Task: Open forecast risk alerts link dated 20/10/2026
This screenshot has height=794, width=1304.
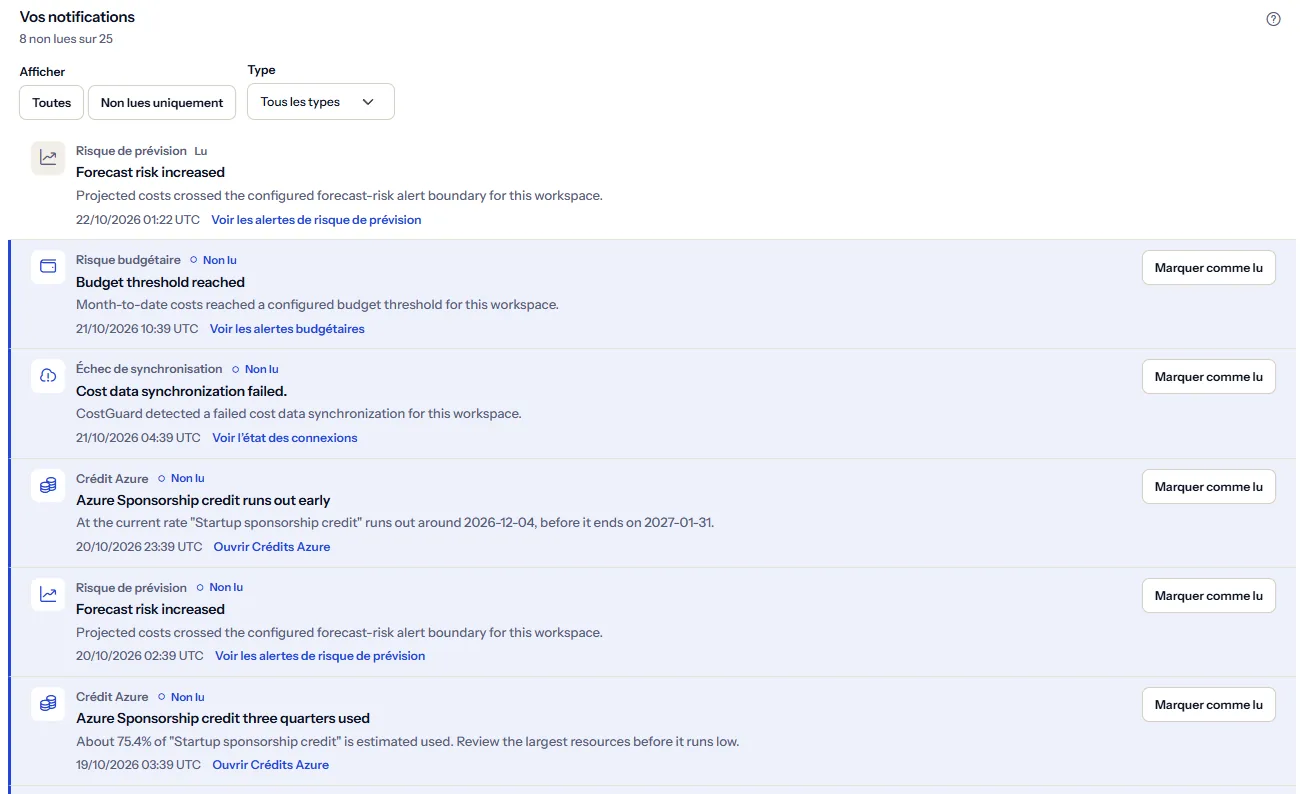Action: tap(320, 656)
